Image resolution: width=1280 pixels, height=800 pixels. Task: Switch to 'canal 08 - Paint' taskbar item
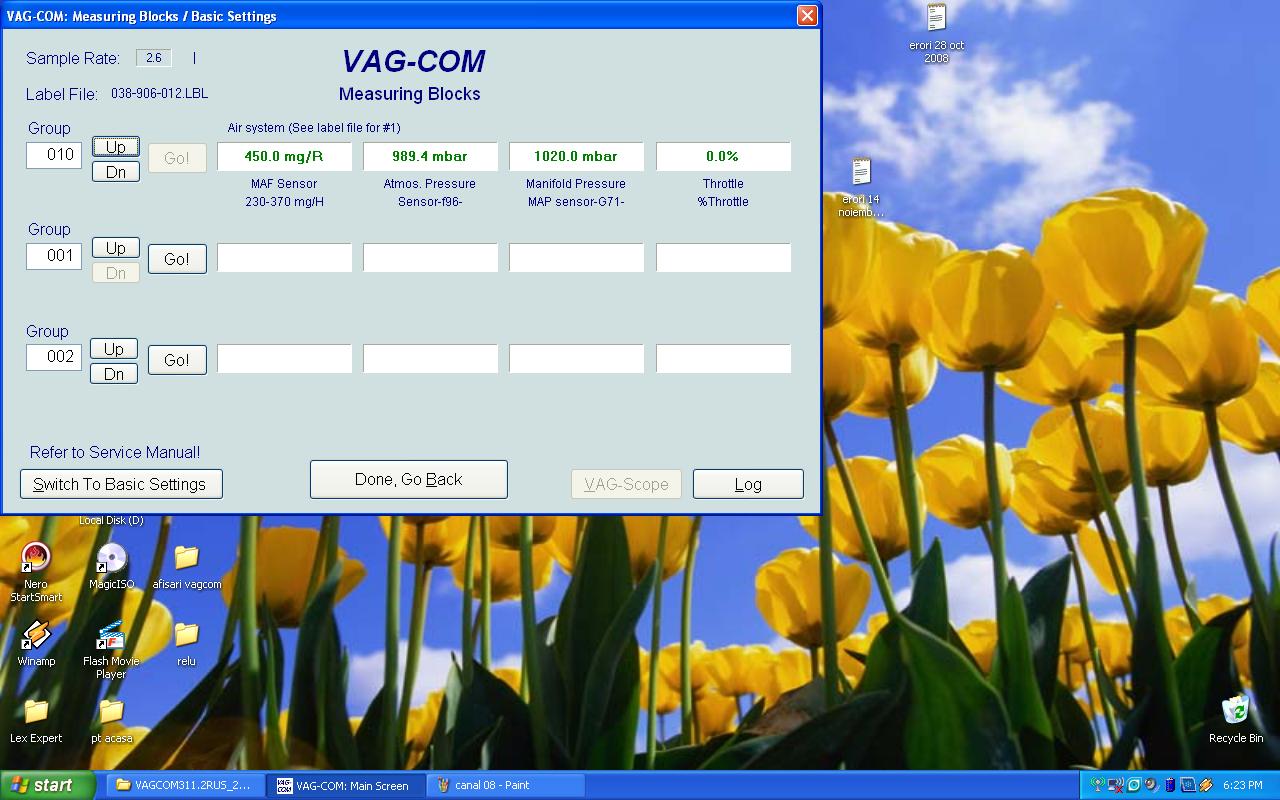point(505,785)
